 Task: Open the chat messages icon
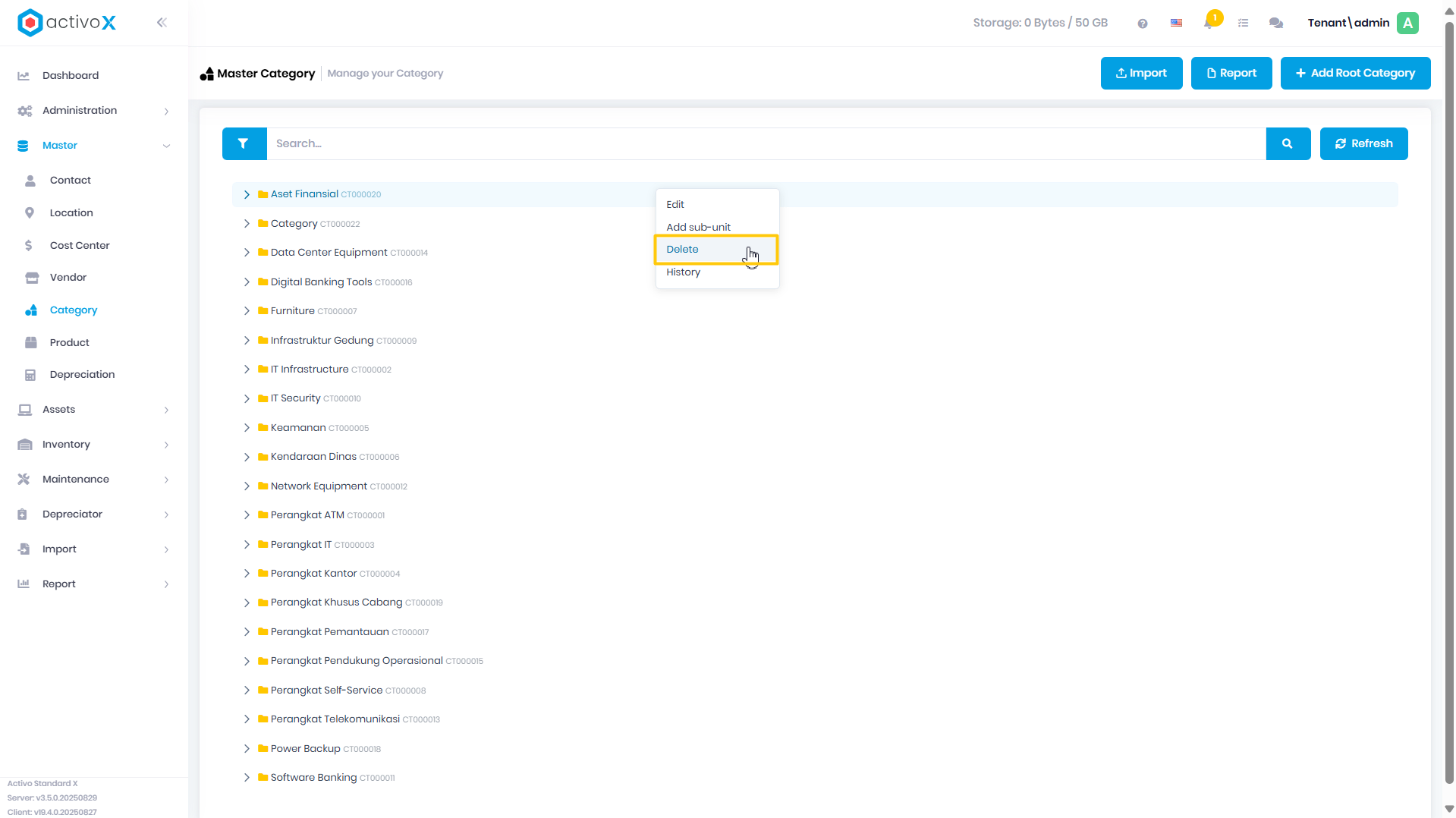(x=1276, y=24)
